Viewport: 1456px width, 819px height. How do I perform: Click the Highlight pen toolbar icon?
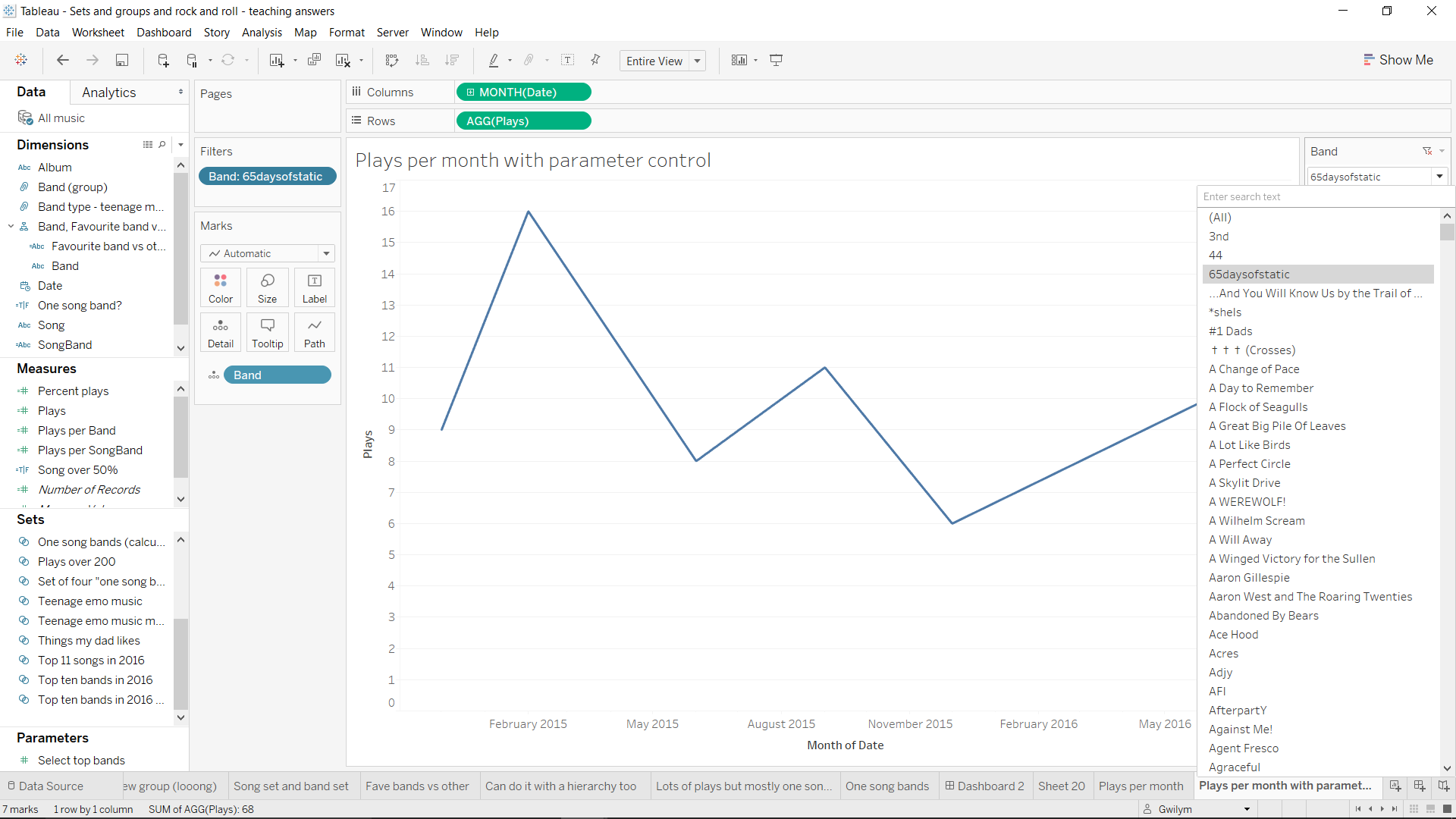click(x=494, y=61)
